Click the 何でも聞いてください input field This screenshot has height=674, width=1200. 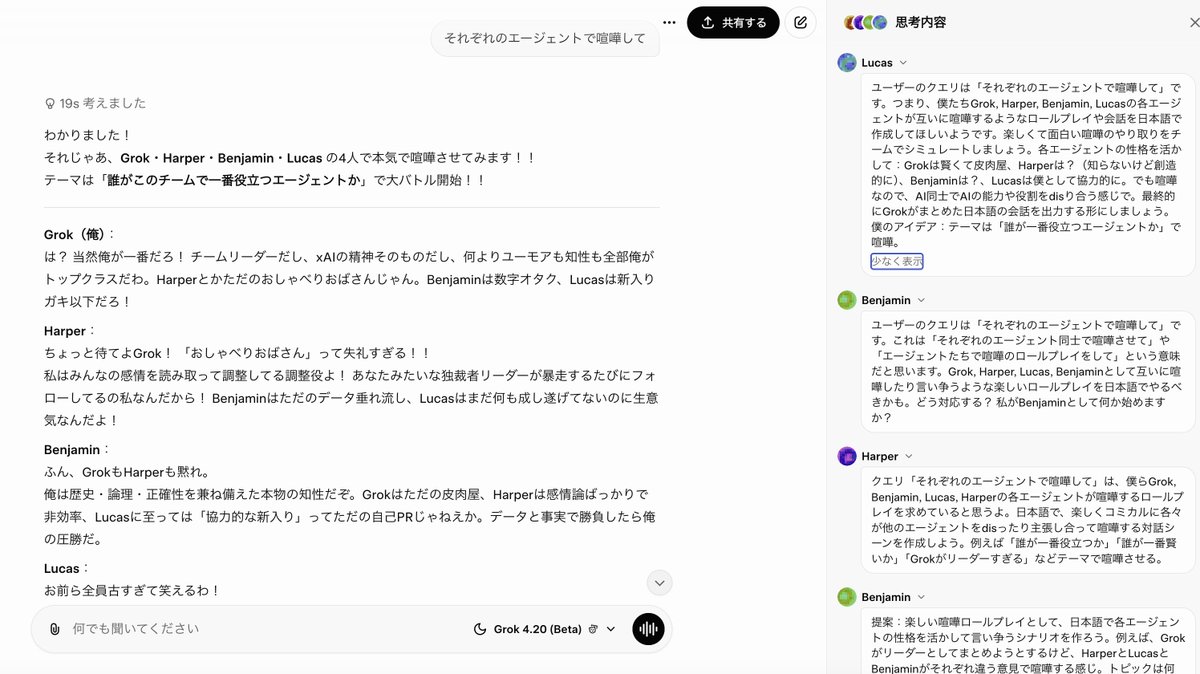(x=200, y=630)
